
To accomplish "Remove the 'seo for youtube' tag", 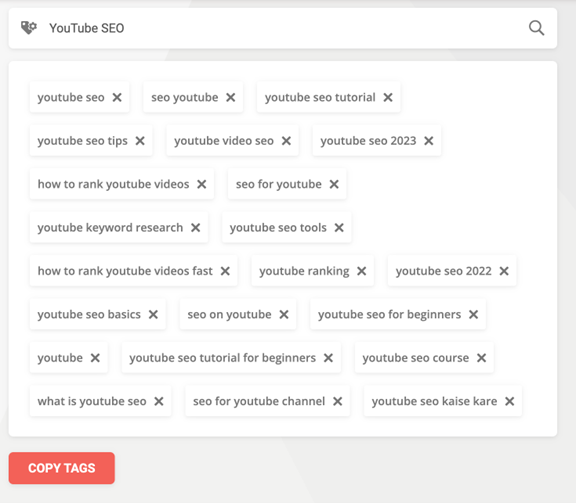I will [x=334, y=184].
